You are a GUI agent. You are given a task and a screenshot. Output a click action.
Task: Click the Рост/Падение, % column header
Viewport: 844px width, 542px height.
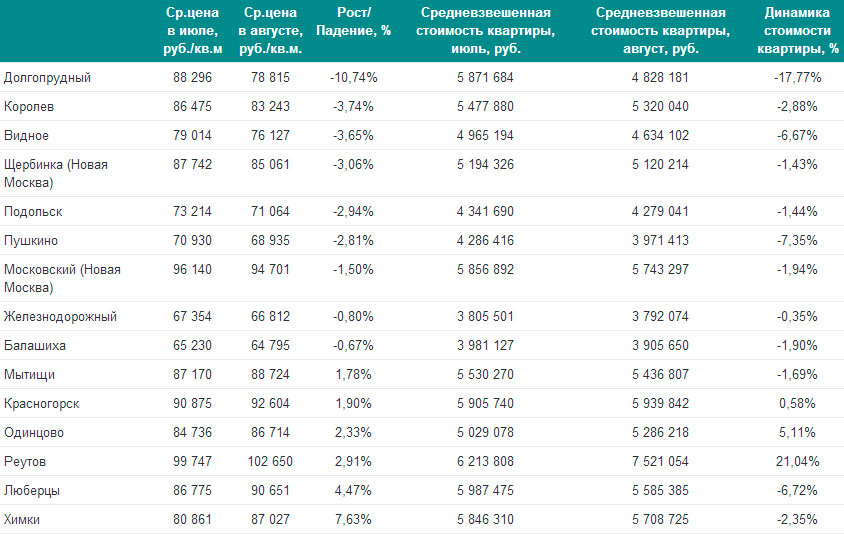[x=354, y=22]
